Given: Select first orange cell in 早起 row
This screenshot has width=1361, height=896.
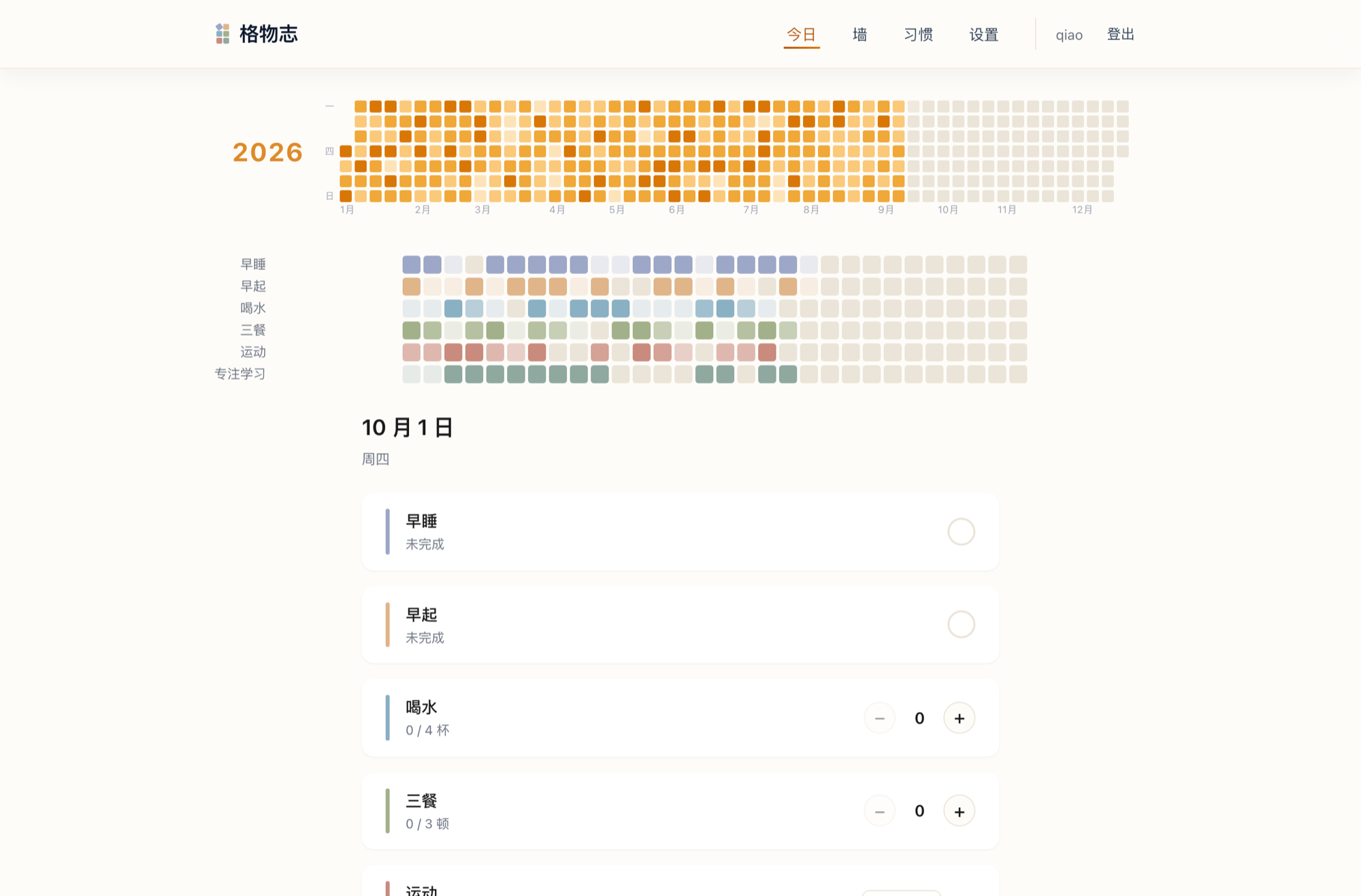Looking at the screenshot, I should tap(411, 286).
